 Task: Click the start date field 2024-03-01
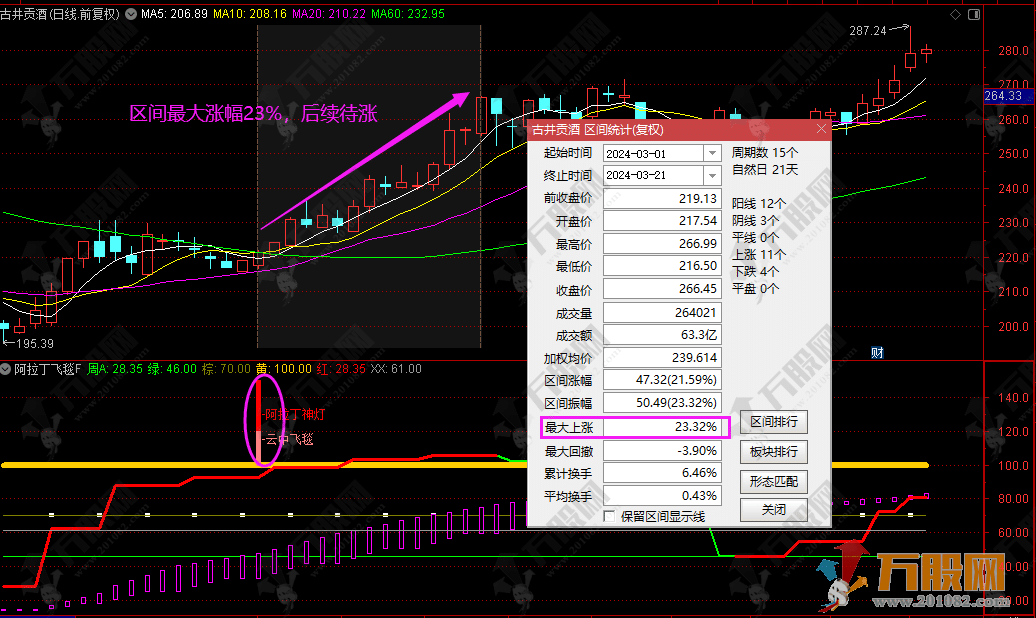(x=653, y=153)
